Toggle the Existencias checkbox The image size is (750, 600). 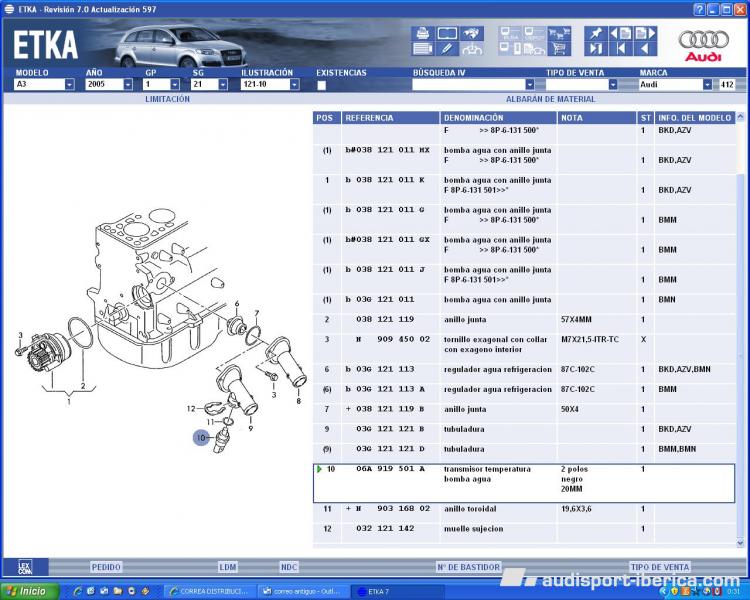[x=321, y=85]
